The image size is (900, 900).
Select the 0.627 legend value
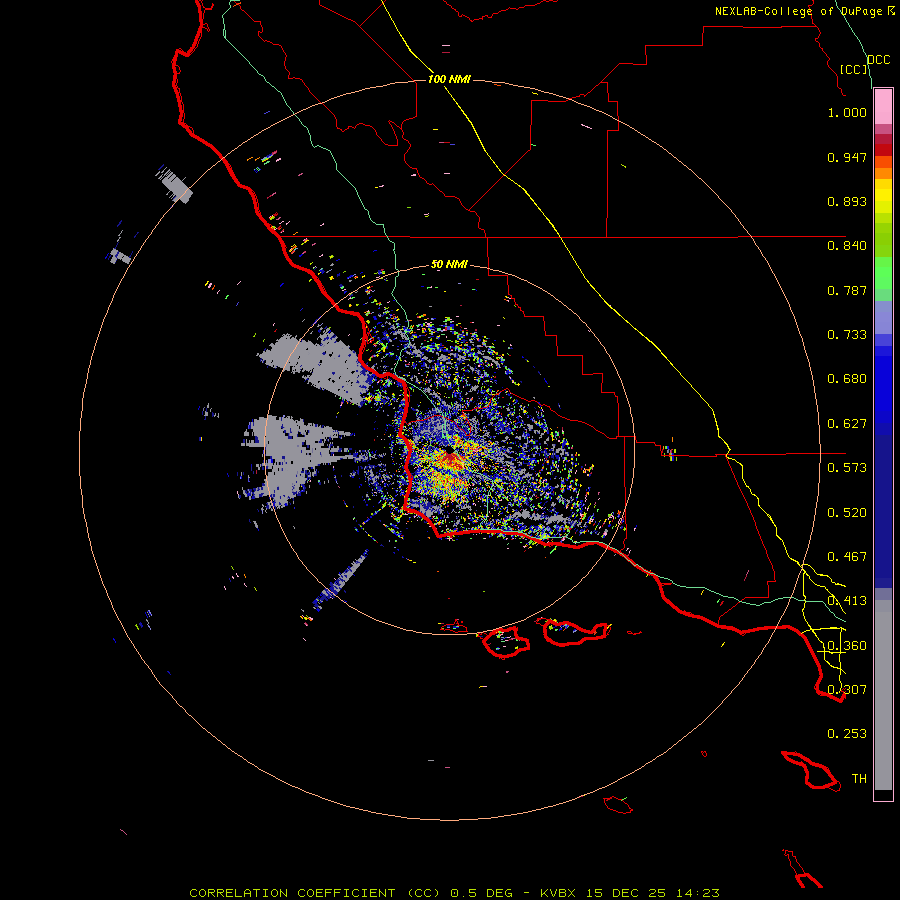pos(847,424)
